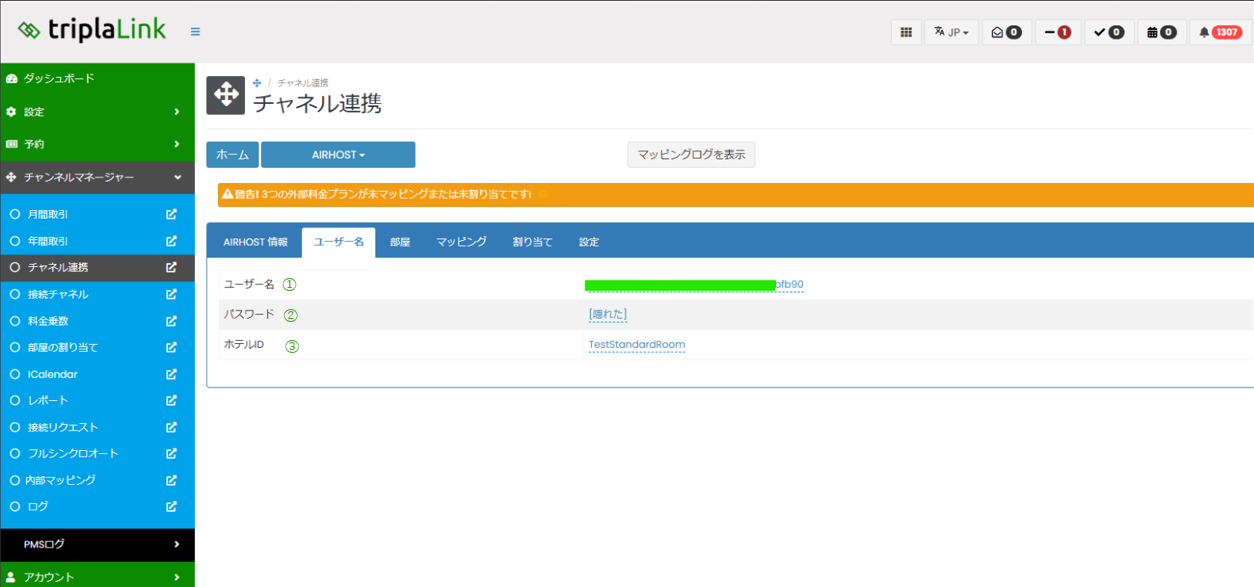Screen dimensions: 1254x587
Task: Open the JP language dropdown
Action: (x=951, y=32)
